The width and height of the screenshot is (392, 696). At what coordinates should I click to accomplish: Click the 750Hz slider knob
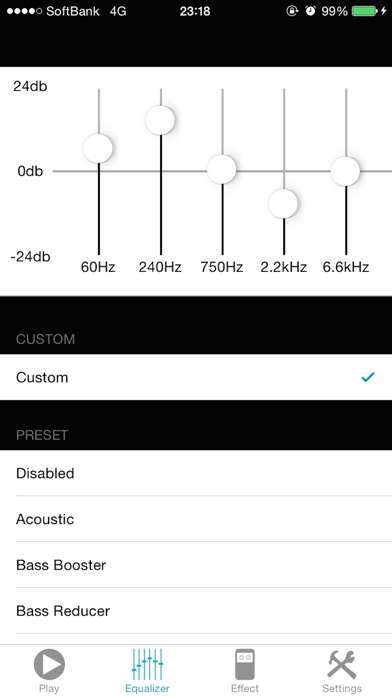pyautogui.click(x=222, y=169)
